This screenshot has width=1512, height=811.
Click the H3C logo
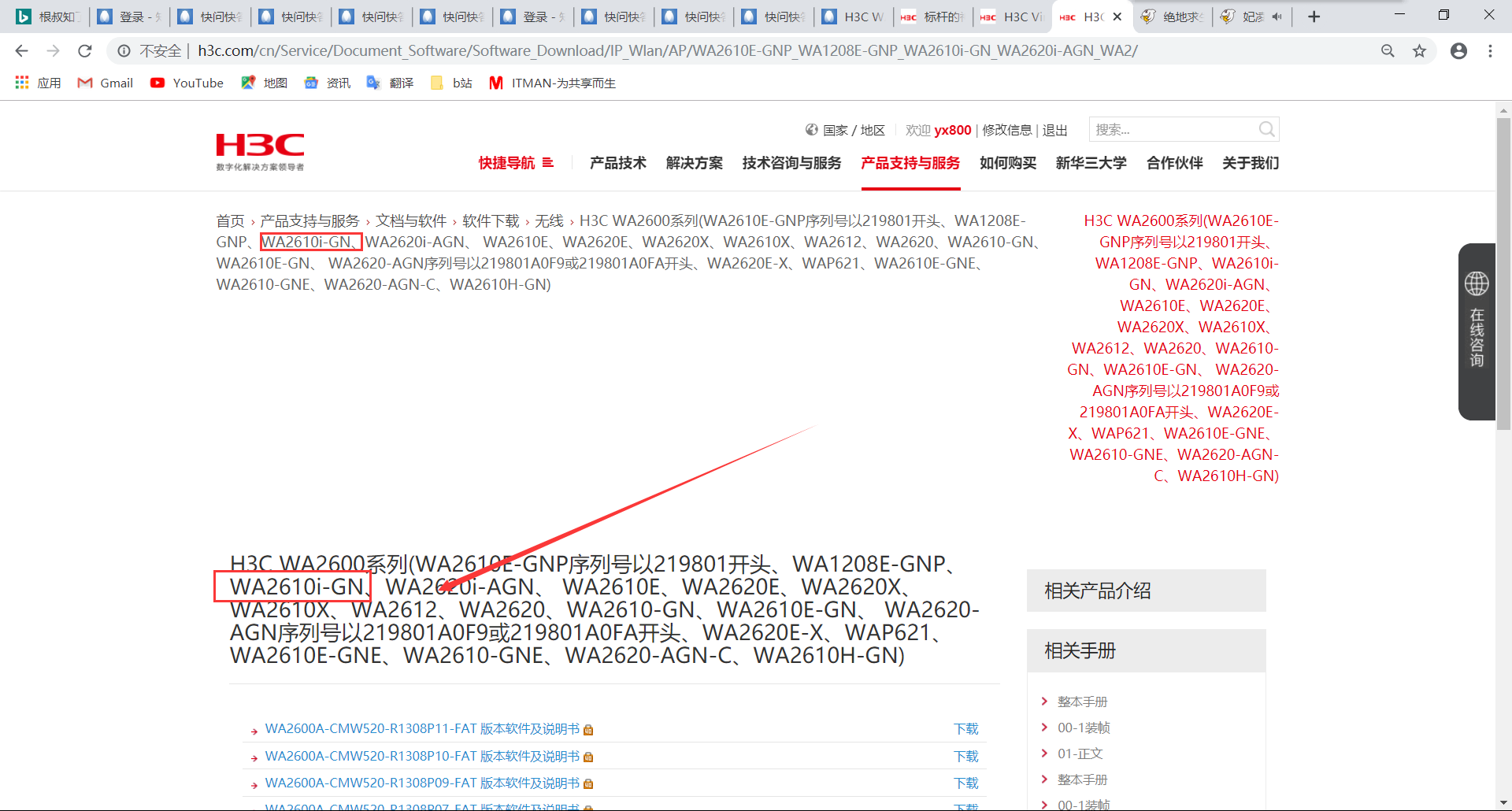[x=260, y=152]
